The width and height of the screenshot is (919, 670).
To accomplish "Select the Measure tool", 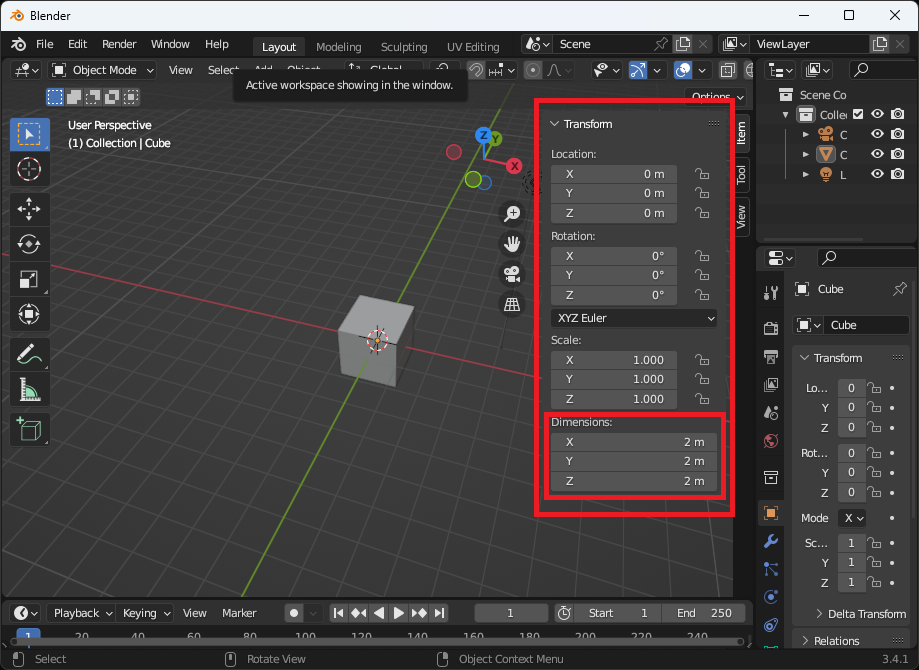I will click(x=29, y=389).
